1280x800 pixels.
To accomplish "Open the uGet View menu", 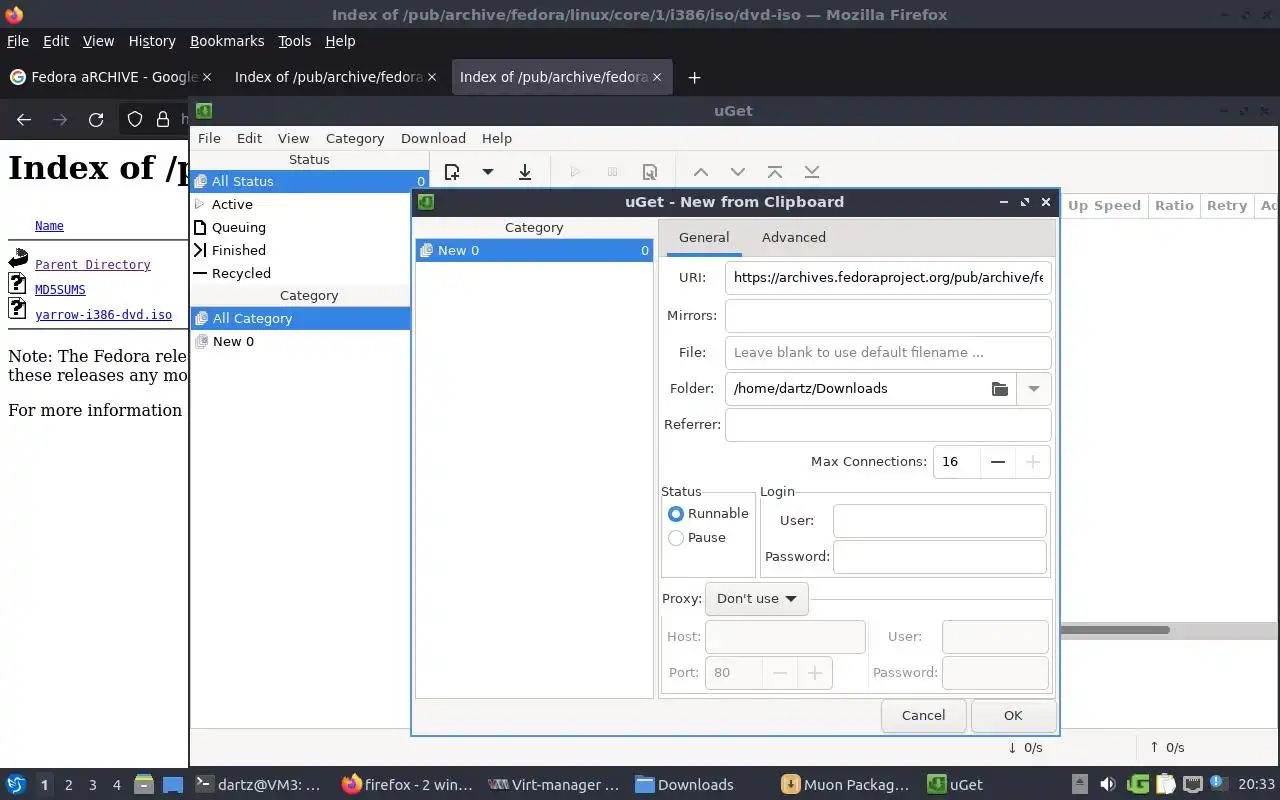I will click(x=293, y=138).
